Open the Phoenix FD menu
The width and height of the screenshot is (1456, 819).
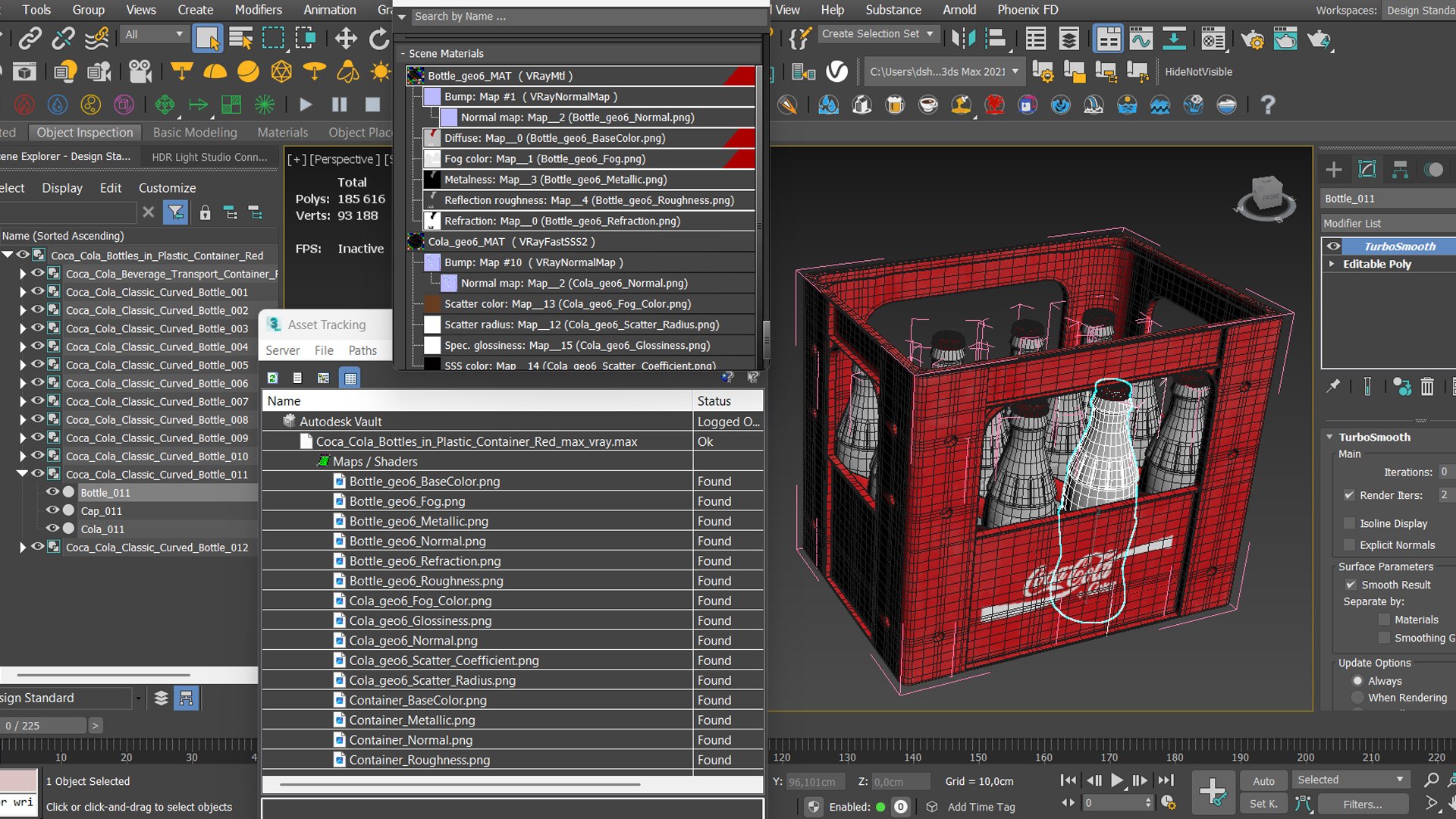click(x=1028, y=10)
